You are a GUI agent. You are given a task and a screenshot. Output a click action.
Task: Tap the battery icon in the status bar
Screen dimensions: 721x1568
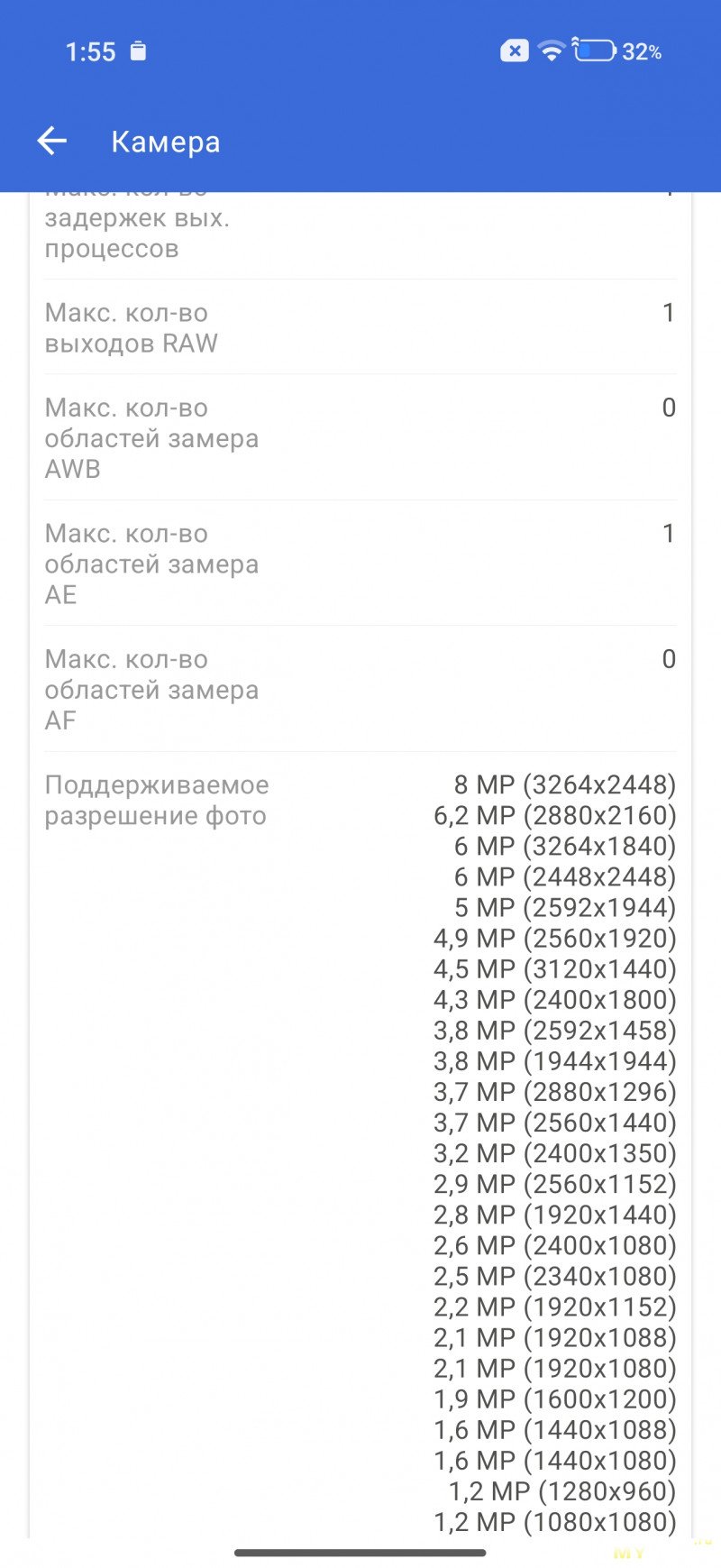[x=594, y=50]
